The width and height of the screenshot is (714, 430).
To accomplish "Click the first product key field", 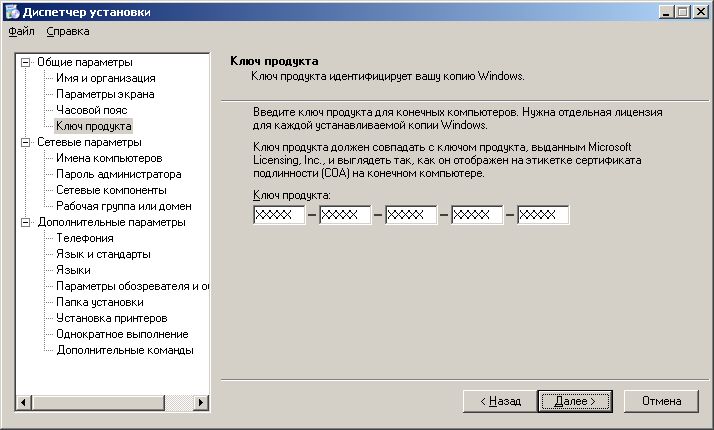I will point(279,215).
